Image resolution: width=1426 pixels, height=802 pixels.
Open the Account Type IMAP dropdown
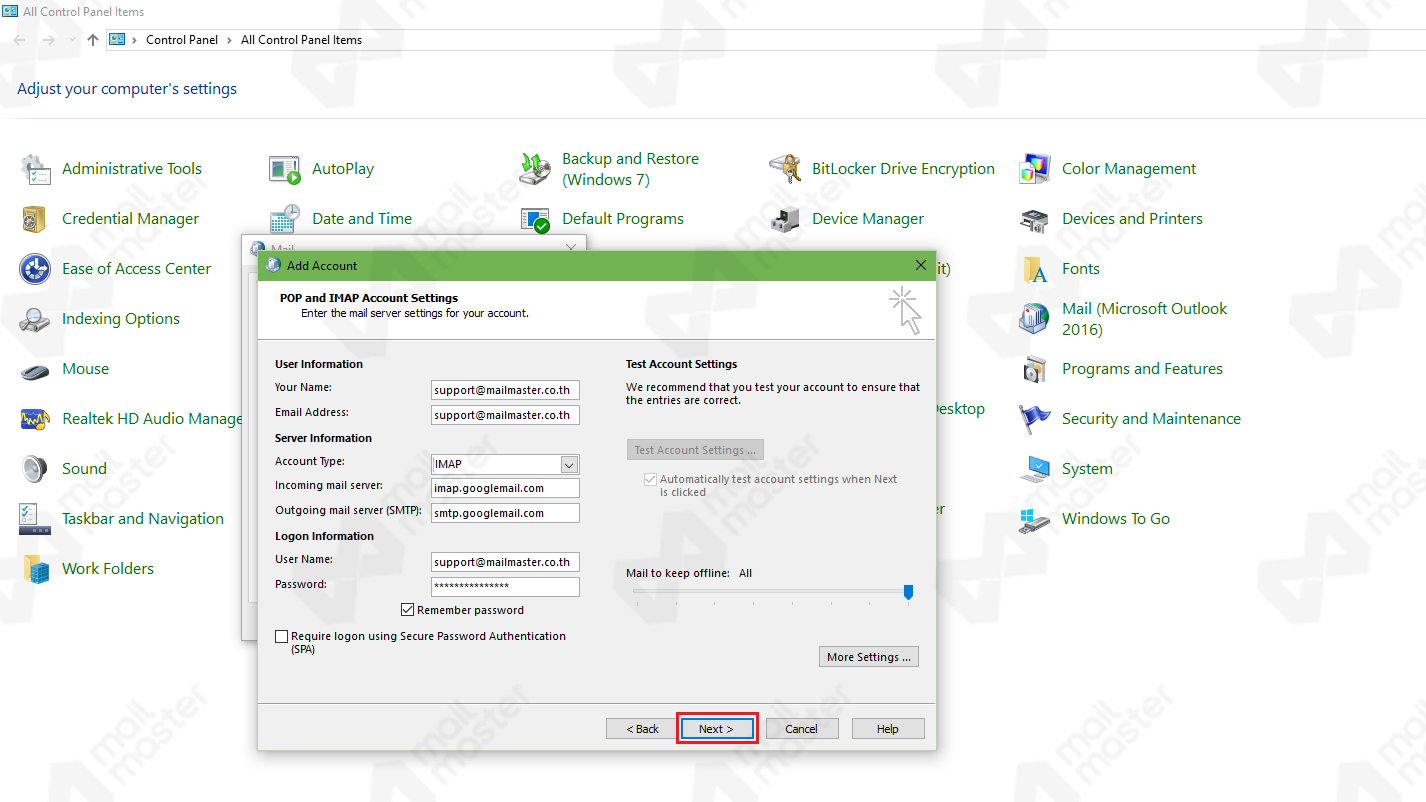click(x=569, y=464)
